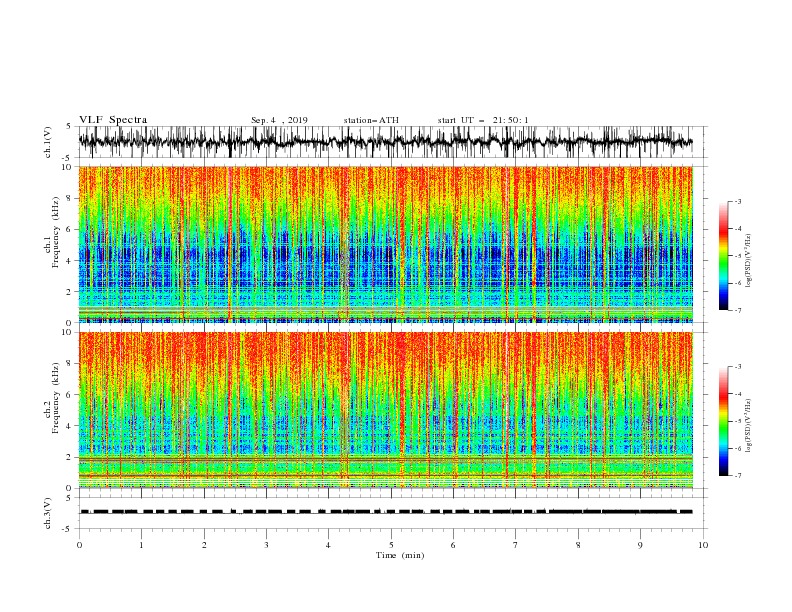Screen dimensions: 792x612
Task: Click the time axis tick label "8"
Action: coord(578,545)
